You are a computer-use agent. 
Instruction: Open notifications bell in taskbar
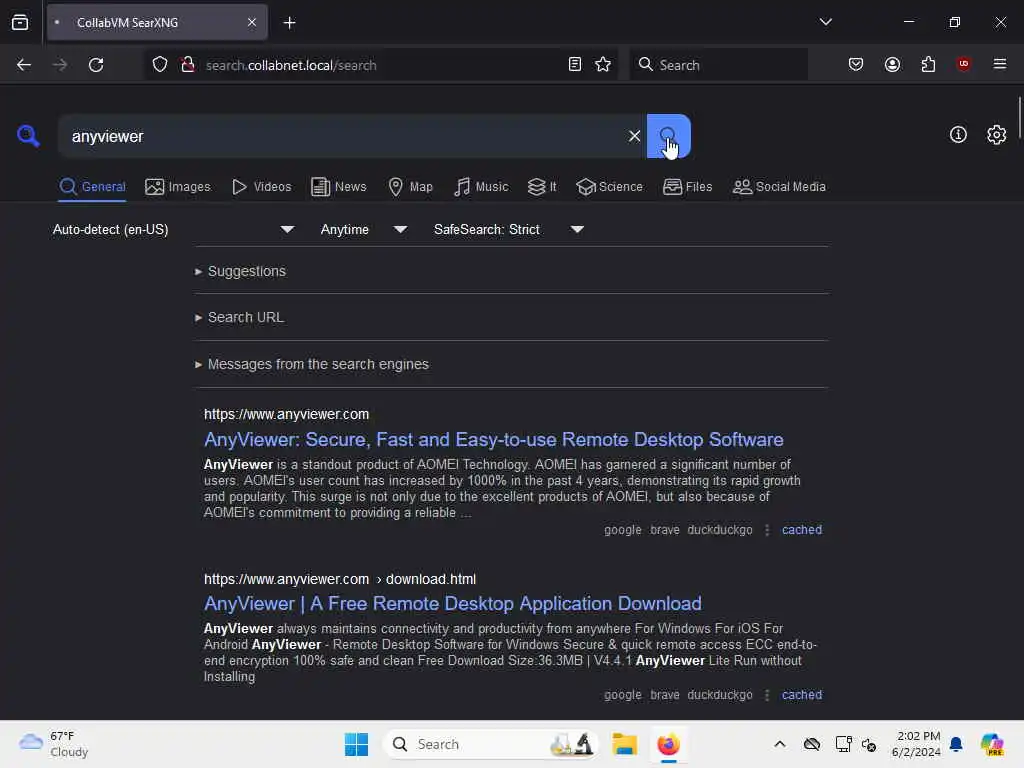[x=956, y=744]
